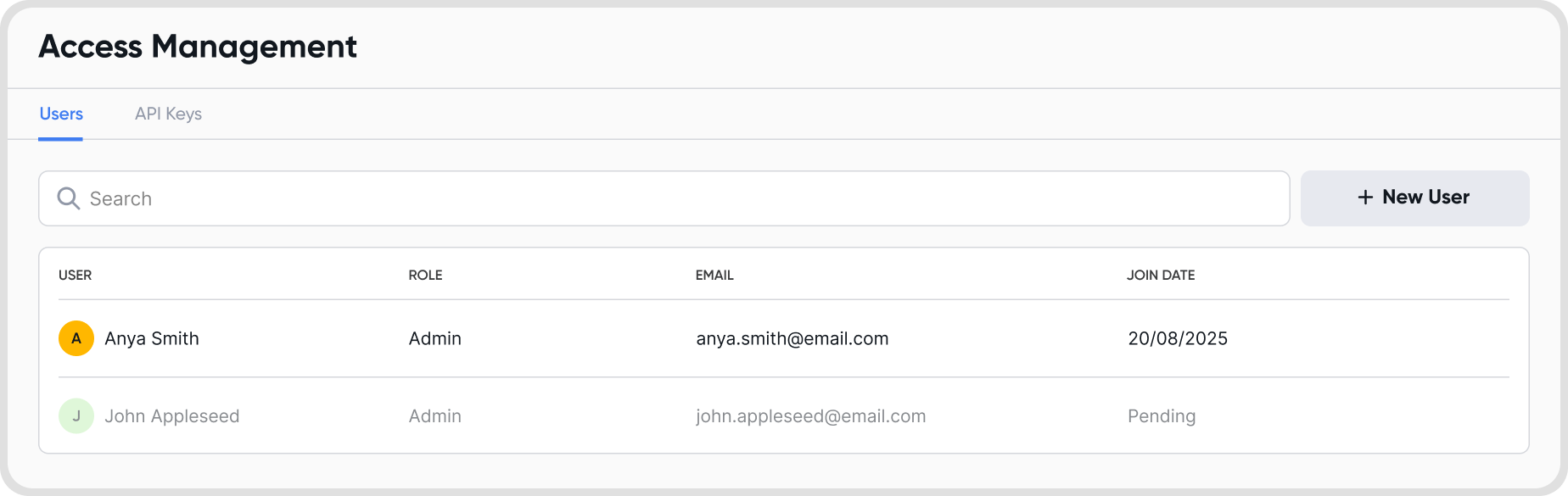Click the Pending status for John Appleseed
Screen dimensions: 1568x496
pos(1162,416)
